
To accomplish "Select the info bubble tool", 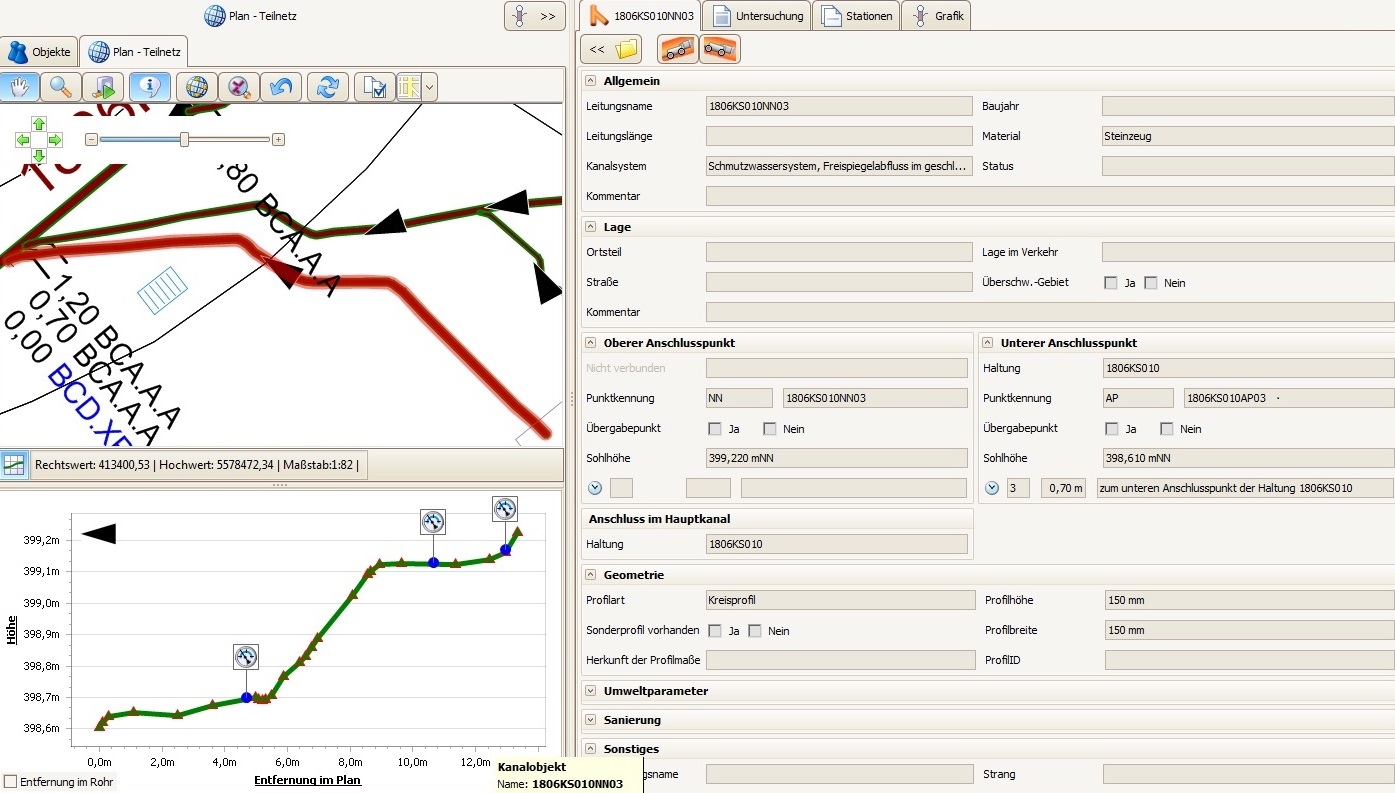I will click(149, 87).
